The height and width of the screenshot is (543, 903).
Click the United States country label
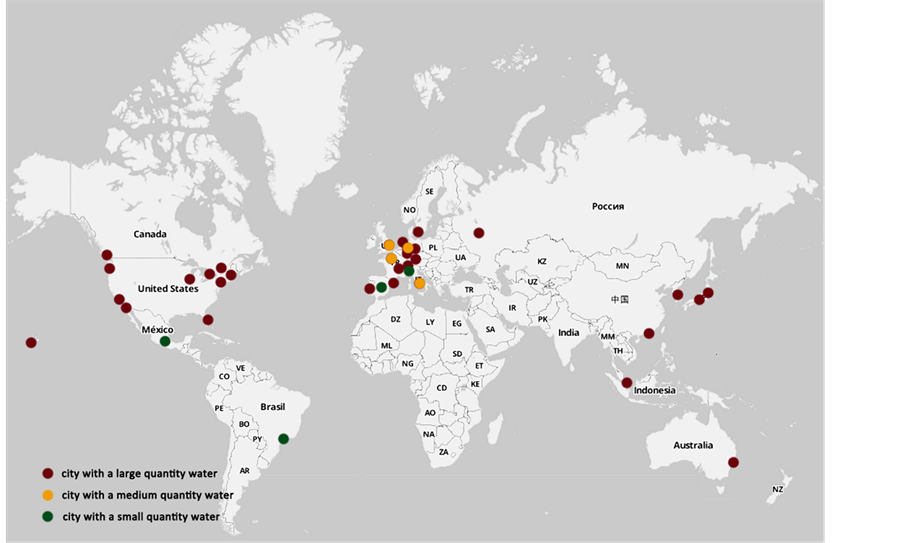168,288
